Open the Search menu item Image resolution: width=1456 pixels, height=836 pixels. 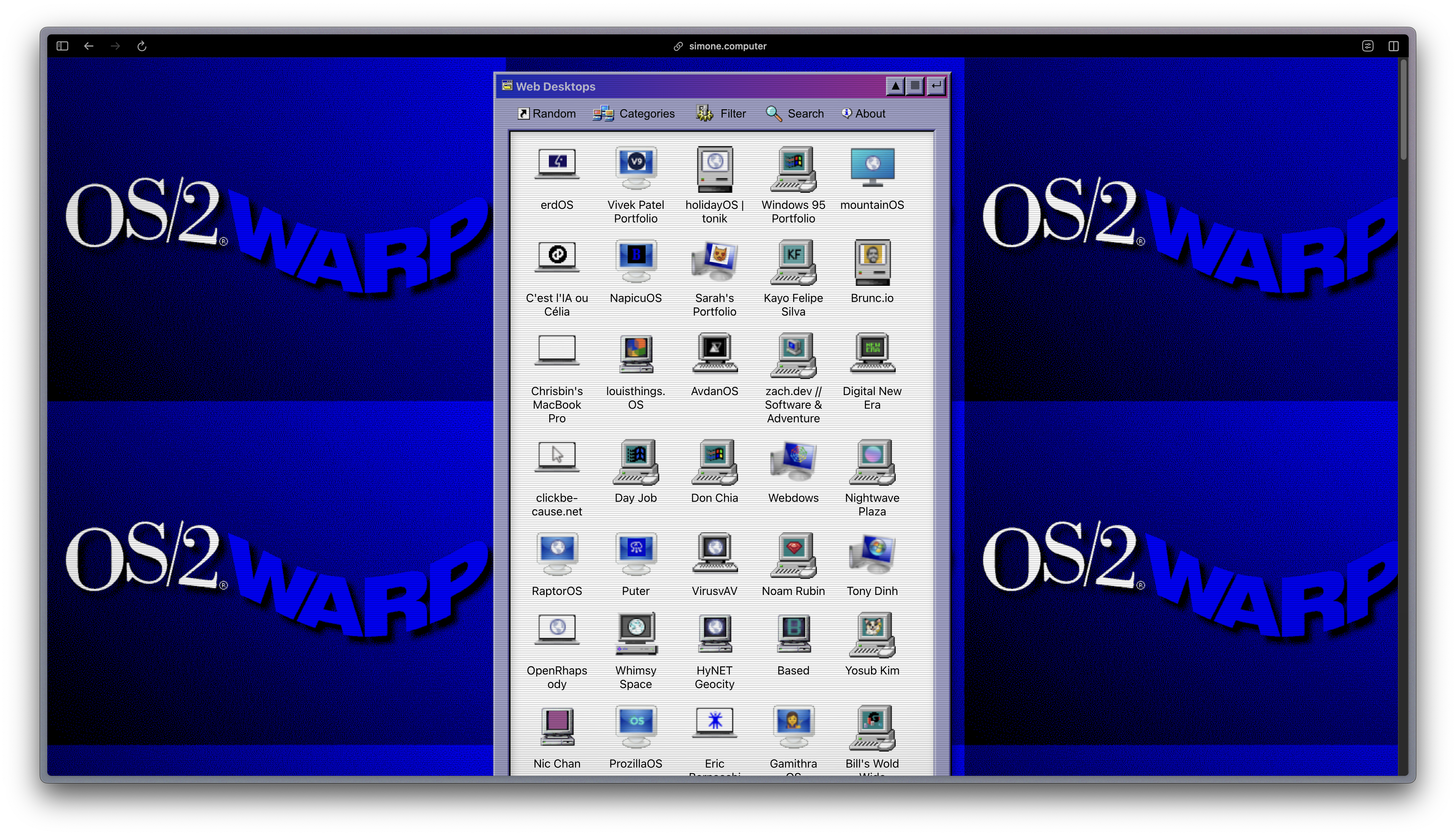795,114
